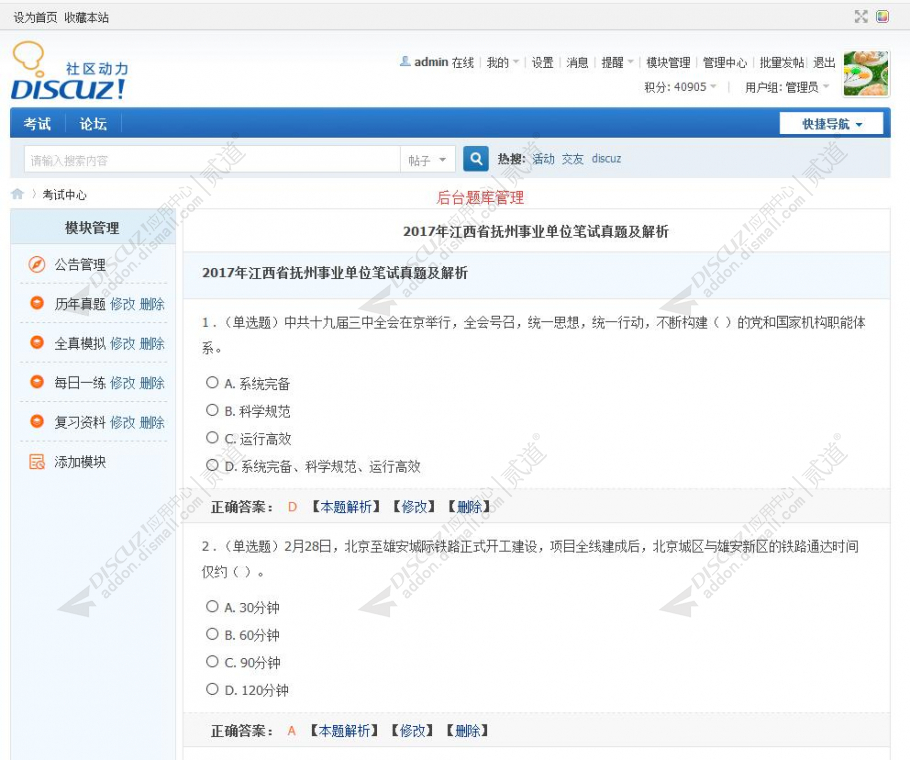Click 设为首页 link
Screen dimensions: 910x760
point(35,17)
